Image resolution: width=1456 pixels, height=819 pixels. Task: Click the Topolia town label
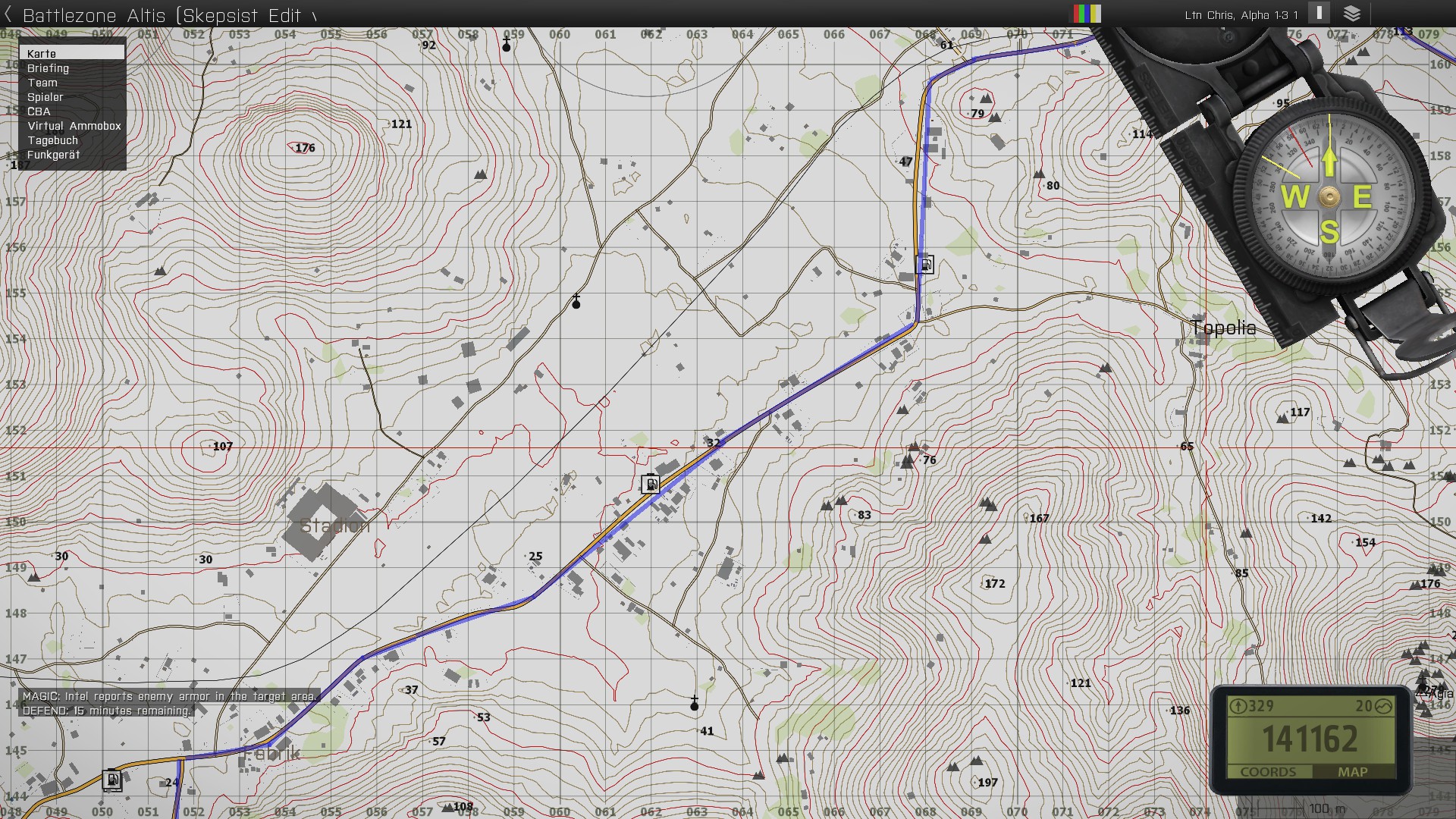coord(1223,328)
